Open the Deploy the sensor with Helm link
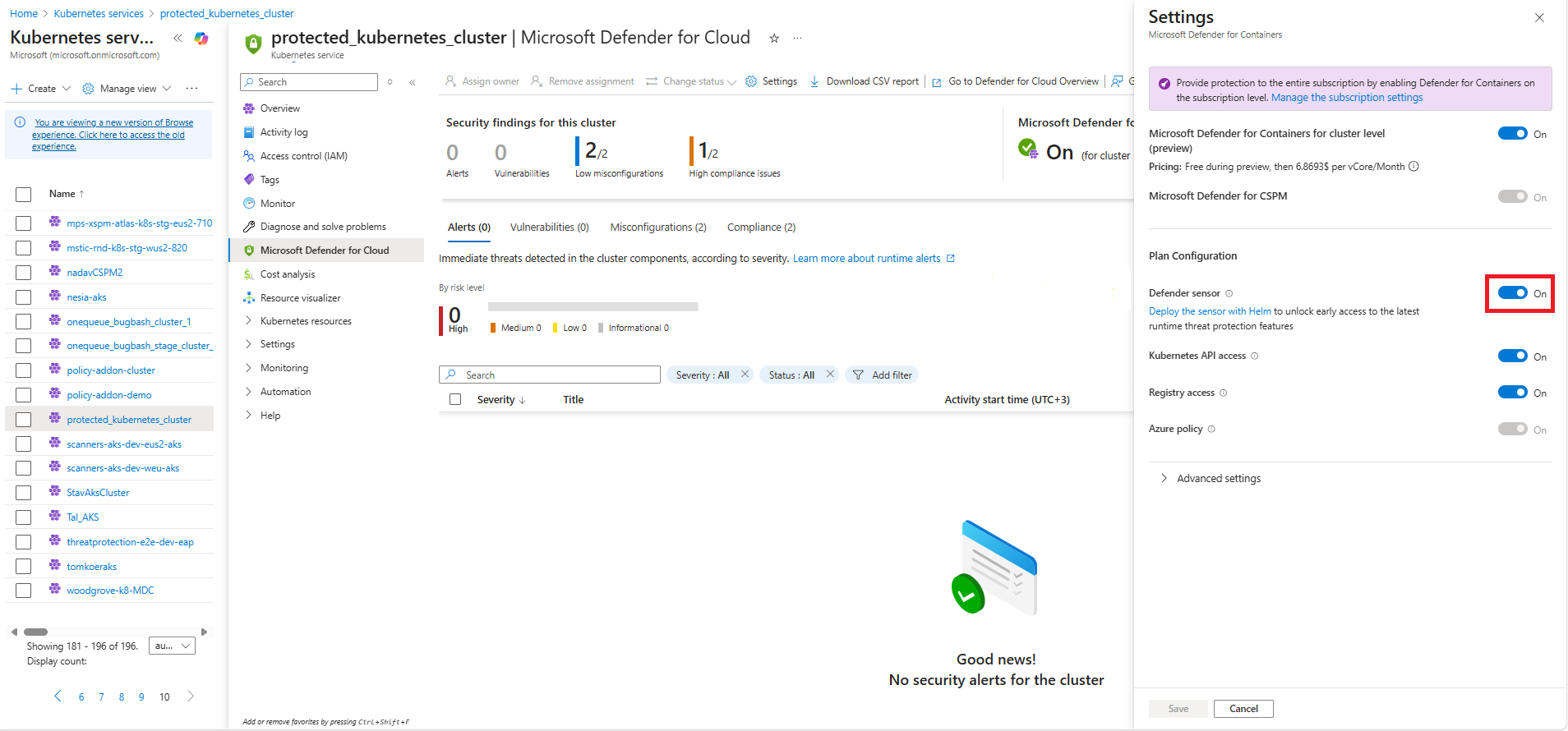The height and width of the screenshot is (731, 1568). 1210,311
